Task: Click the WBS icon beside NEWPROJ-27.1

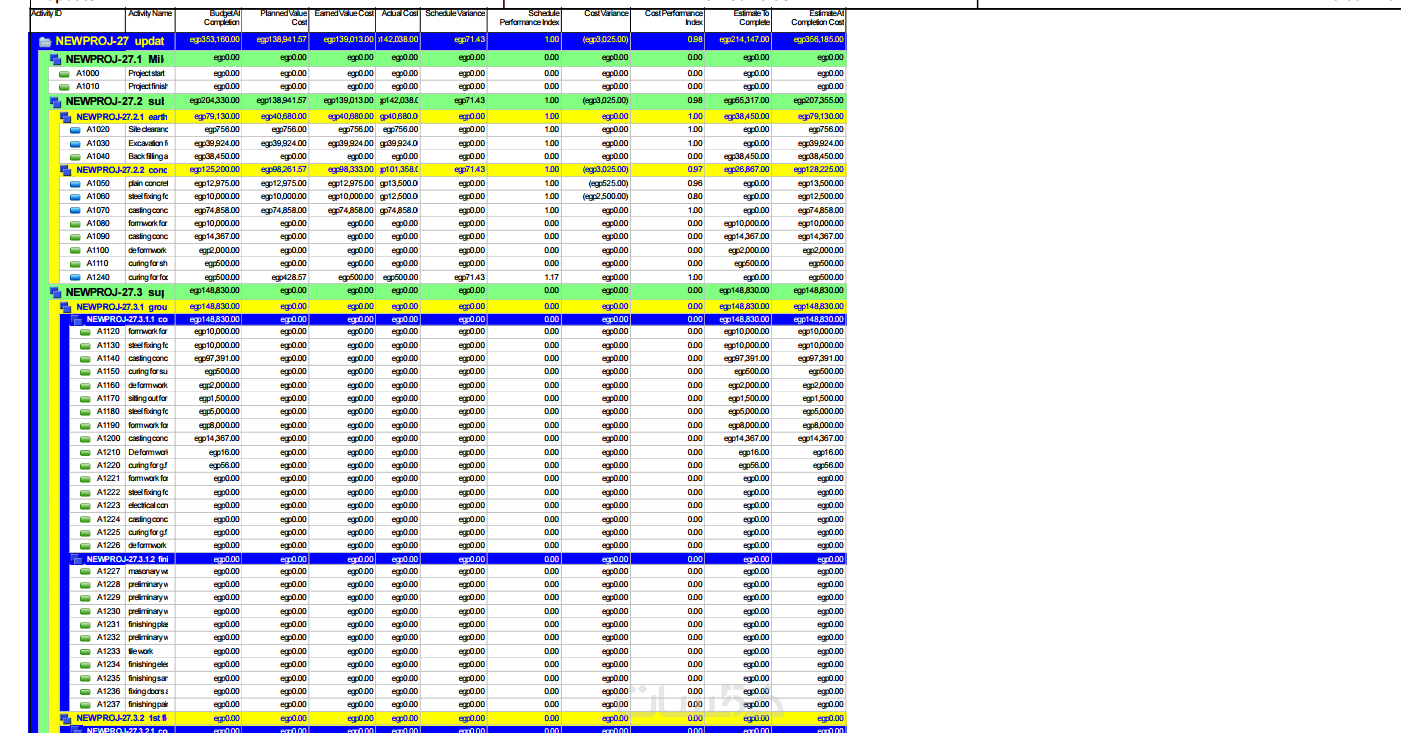Action: click(56, 60)
